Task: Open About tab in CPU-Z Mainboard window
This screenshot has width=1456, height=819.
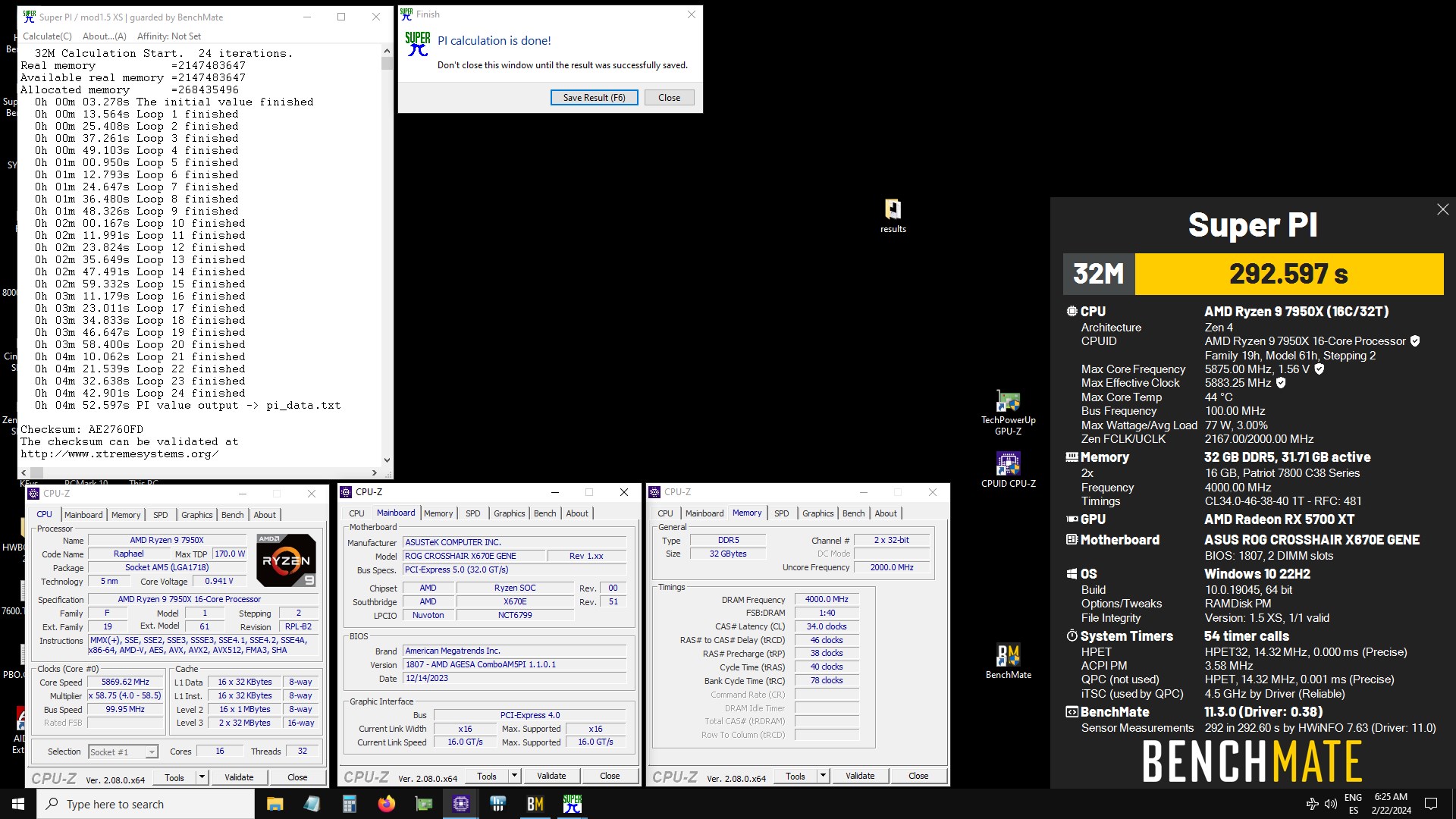Action: point(577,513)
